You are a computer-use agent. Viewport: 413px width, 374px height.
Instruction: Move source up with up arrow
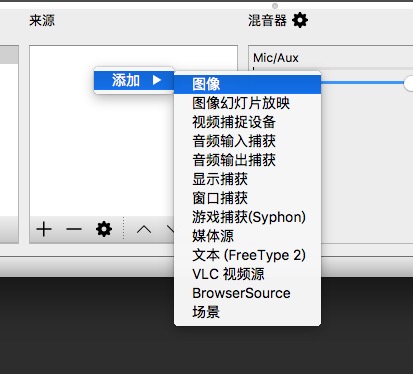144,229
